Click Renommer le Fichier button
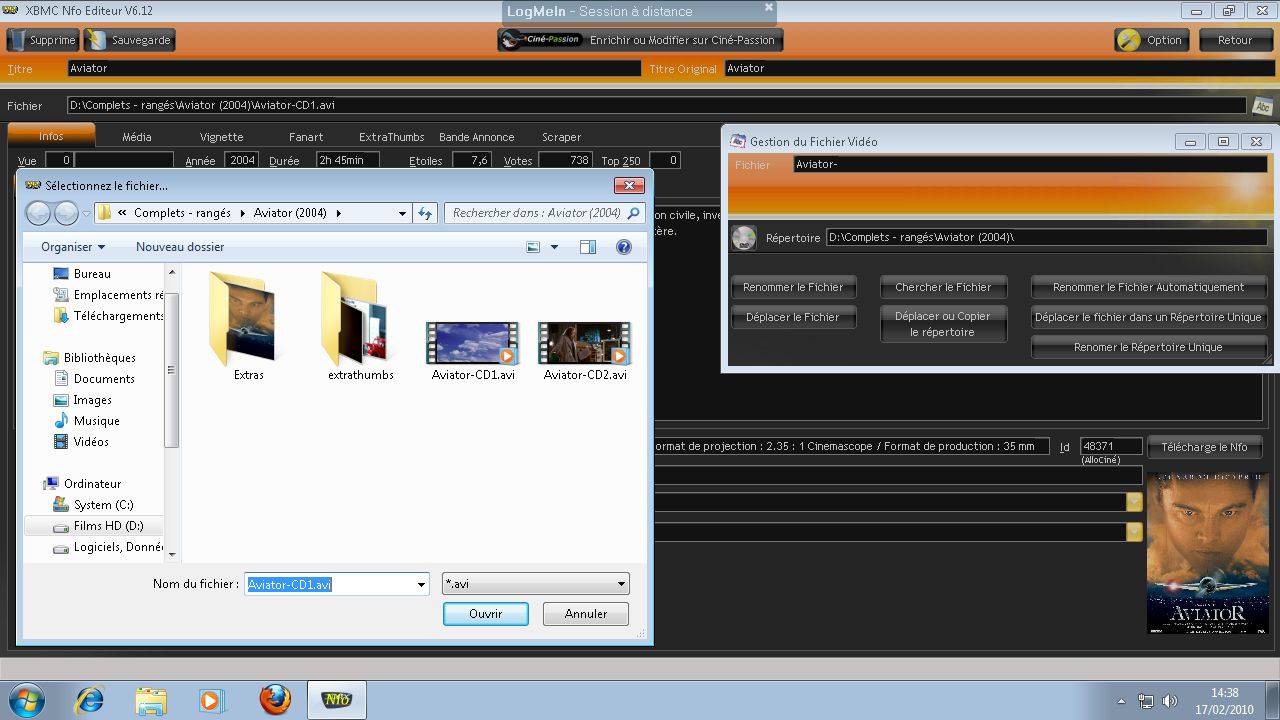The height and width of the screenshot is (720, 1280). tap(793, 287)
